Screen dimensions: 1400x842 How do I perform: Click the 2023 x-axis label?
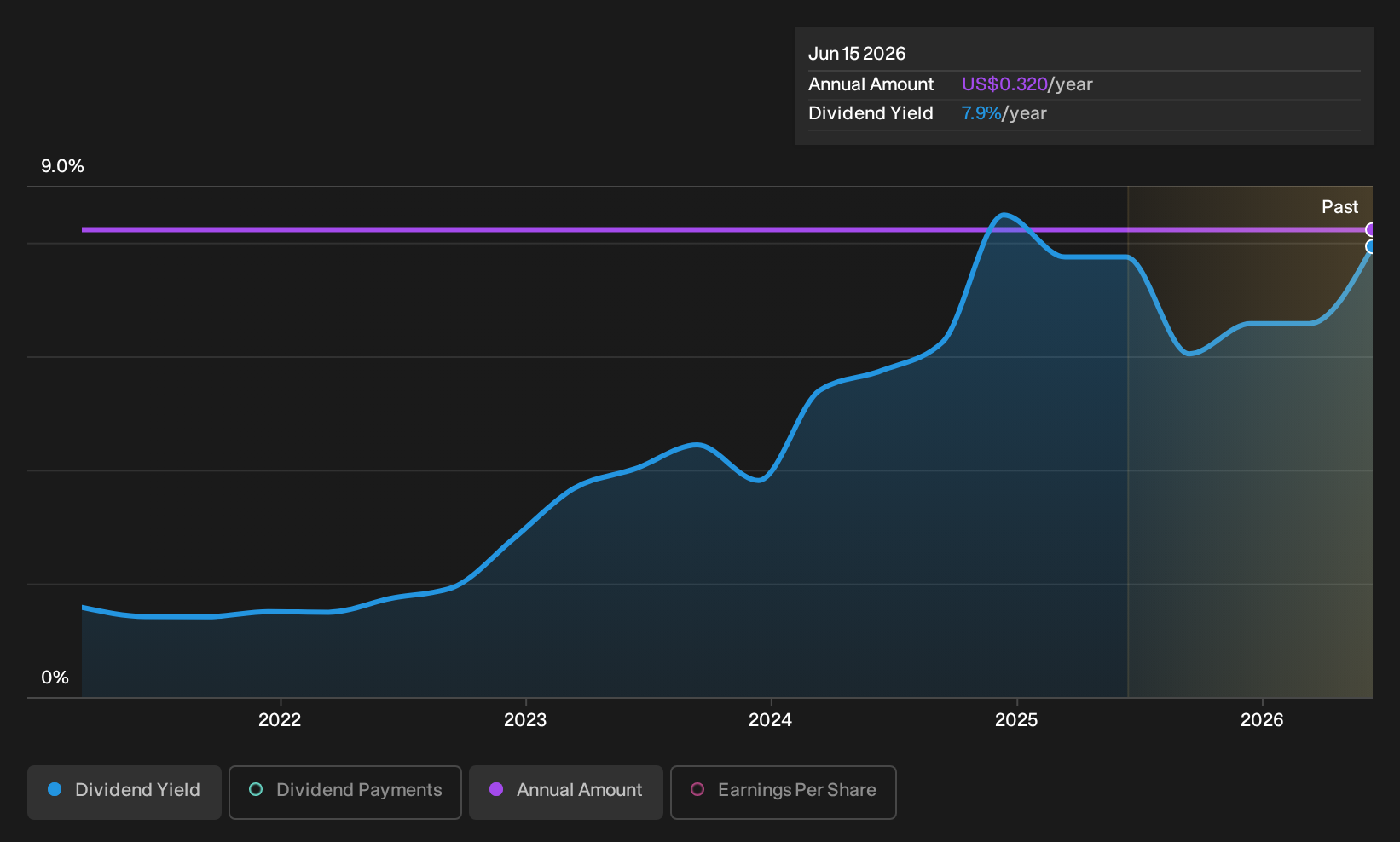[525, 720]
